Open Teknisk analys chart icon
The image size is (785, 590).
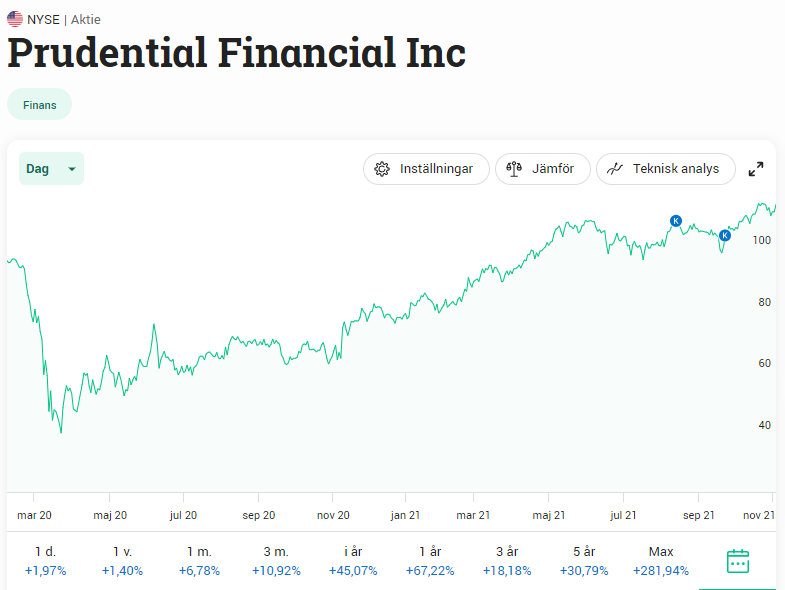pos(615,169)
